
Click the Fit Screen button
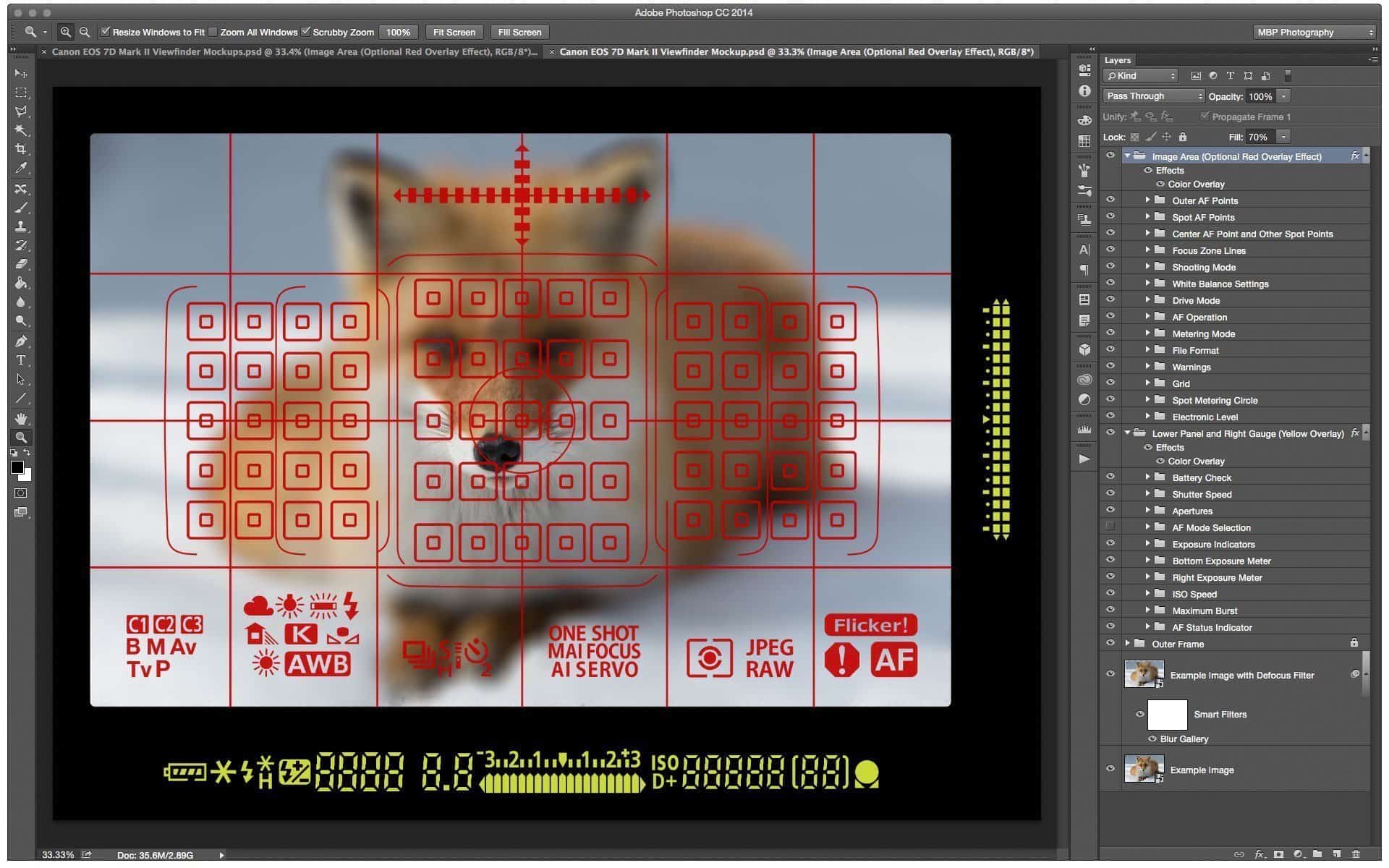coord(454,33)
